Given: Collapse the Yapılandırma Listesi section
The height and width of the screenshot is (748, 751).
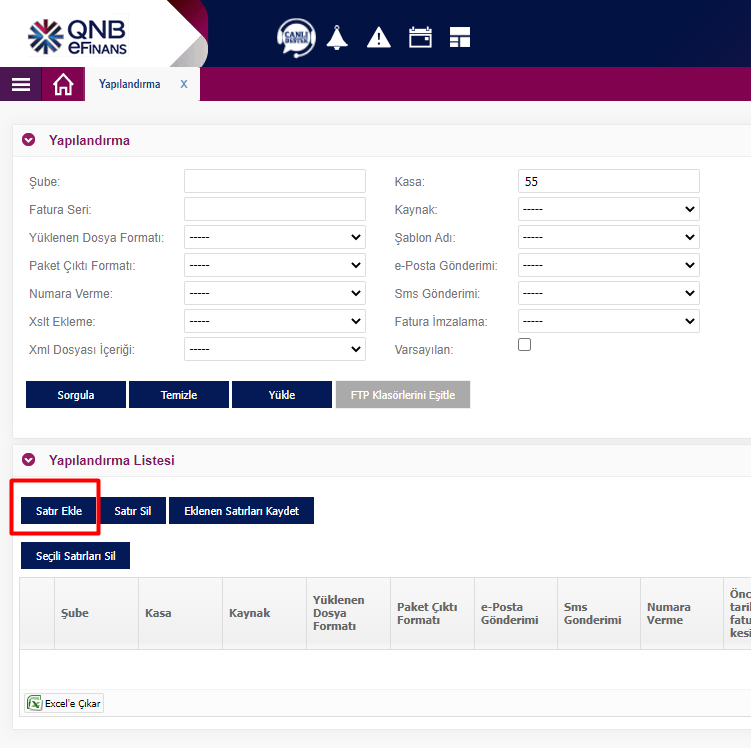Looking at the screenshot, I should click(29, 460).
